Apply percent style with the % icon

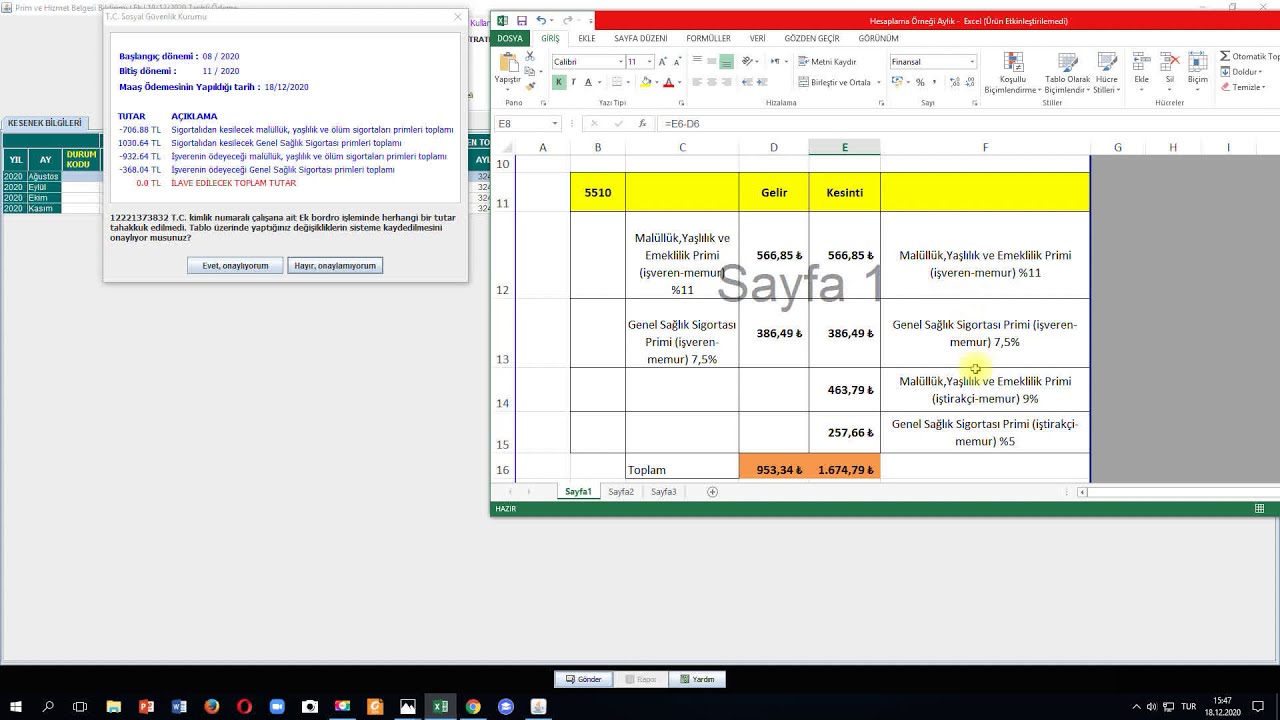coord(920,83)
